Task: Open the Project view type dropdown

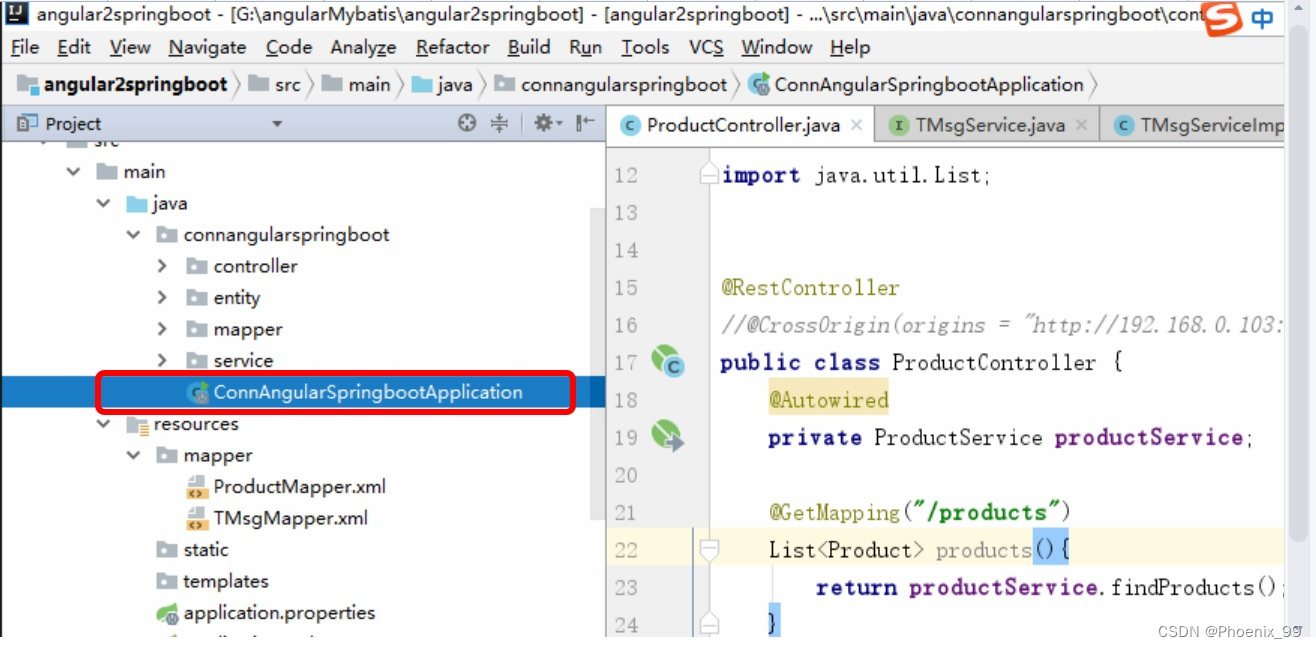Action: point(277,124)
